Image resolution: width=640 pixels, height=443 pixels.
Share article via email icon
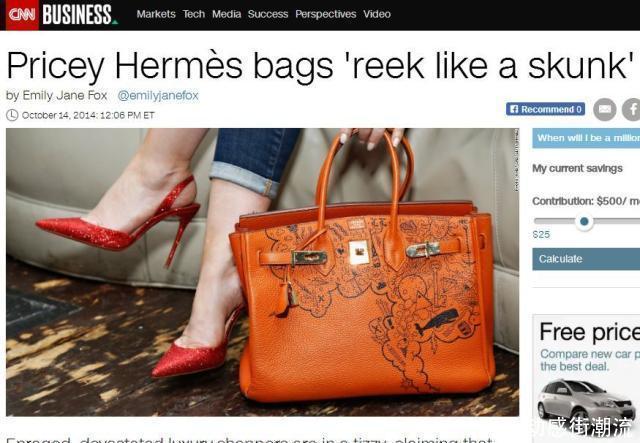604,109
